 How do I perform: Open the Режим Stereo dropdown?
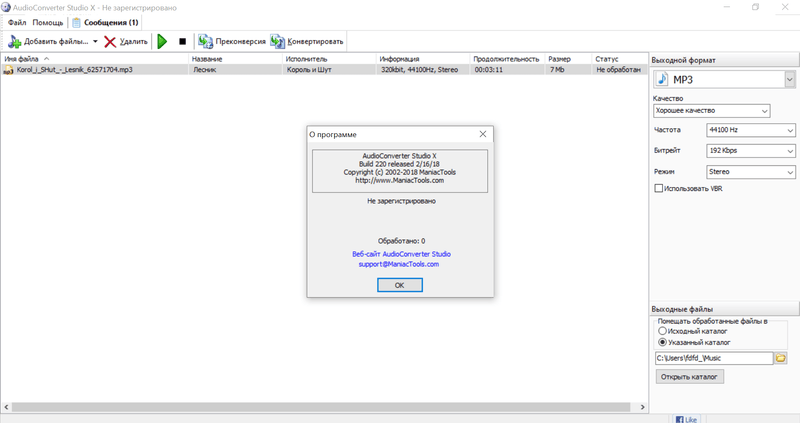click(x=751, y=172)
